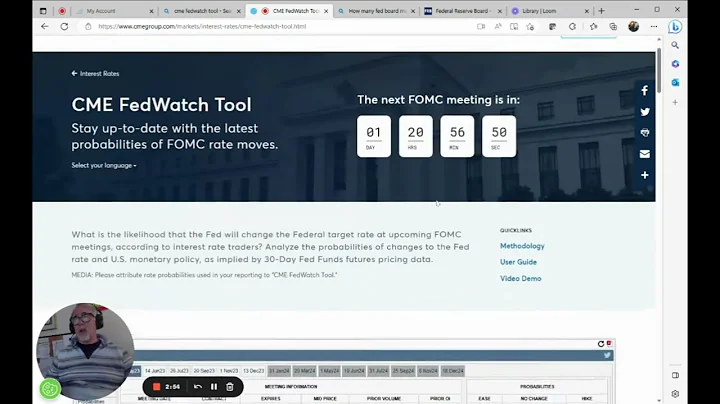Viewport: 720px width, 404px height.
Task: Reload the page with the refresh button
Action: (64, 27)
